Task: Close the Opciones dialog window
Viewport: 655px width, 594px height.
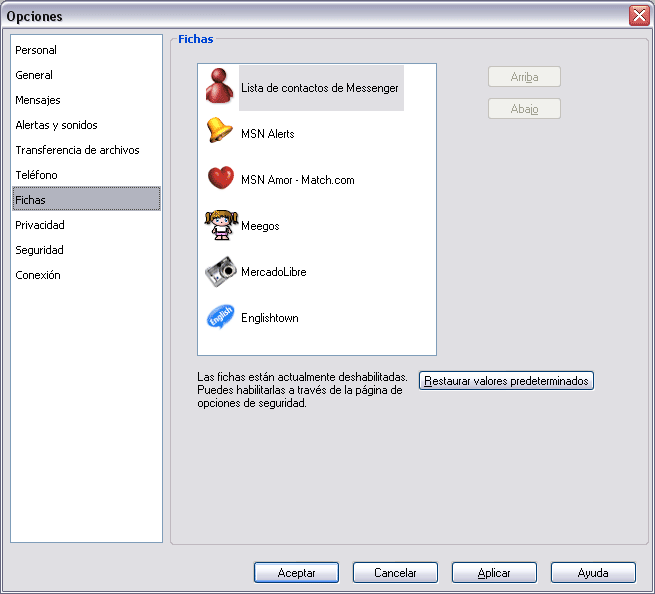Action: tap(639, 16)
